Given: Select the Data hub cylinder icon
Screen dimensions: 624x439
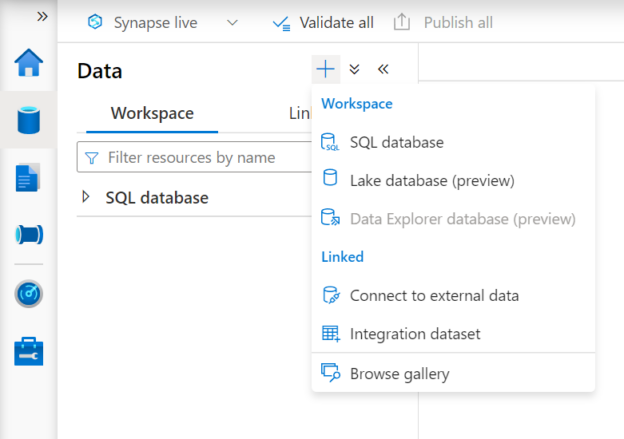Looking at the screenshot, I should point(29,120).
